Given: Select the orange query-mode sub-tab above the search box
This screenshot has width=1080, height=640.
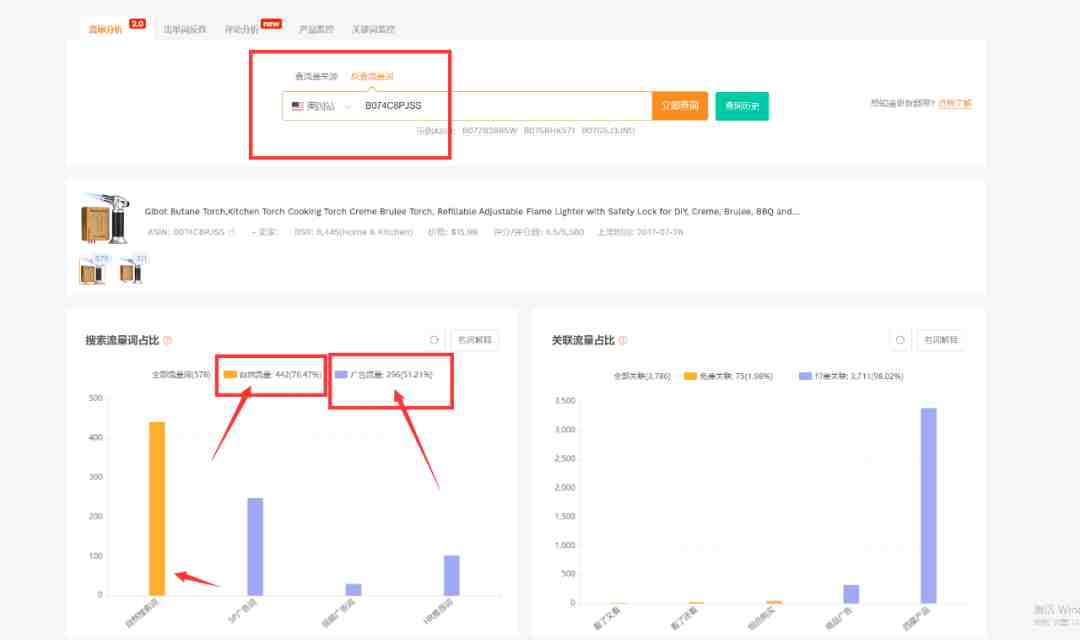Looking at the screenshot, I should coord(372,76).
